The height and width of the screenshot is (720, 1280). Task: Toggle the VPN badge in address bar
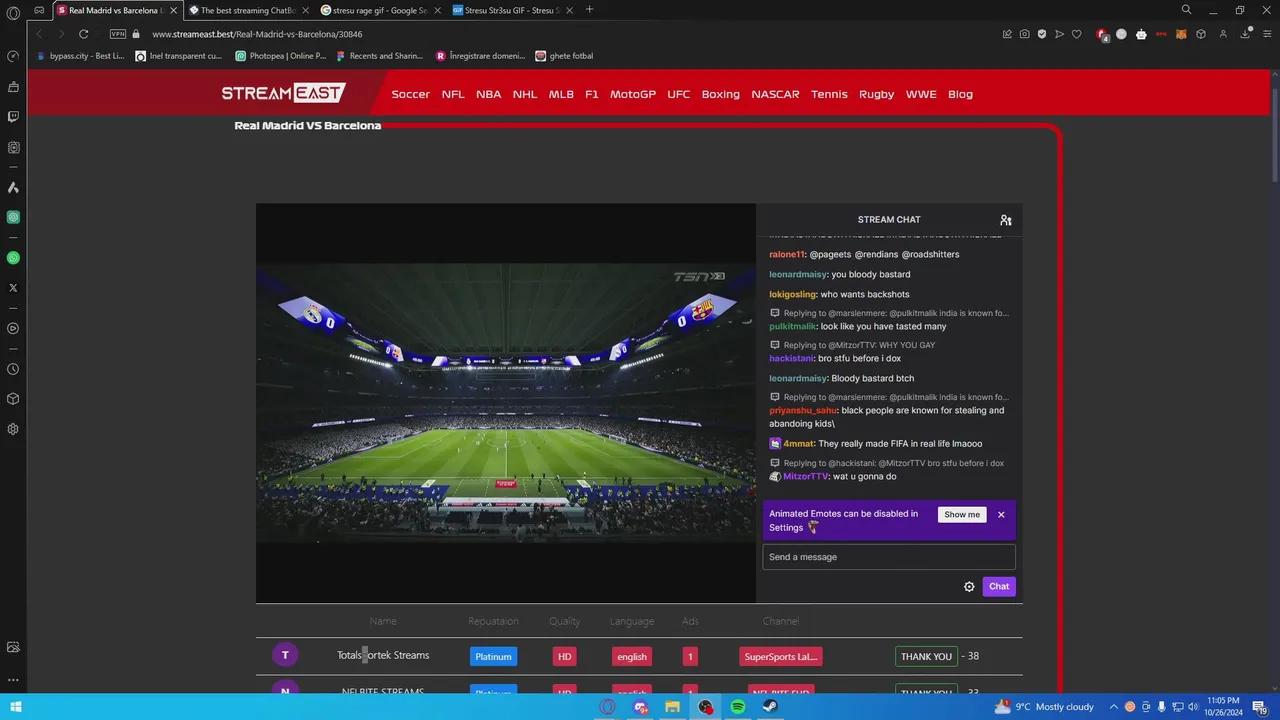[118, 34]
